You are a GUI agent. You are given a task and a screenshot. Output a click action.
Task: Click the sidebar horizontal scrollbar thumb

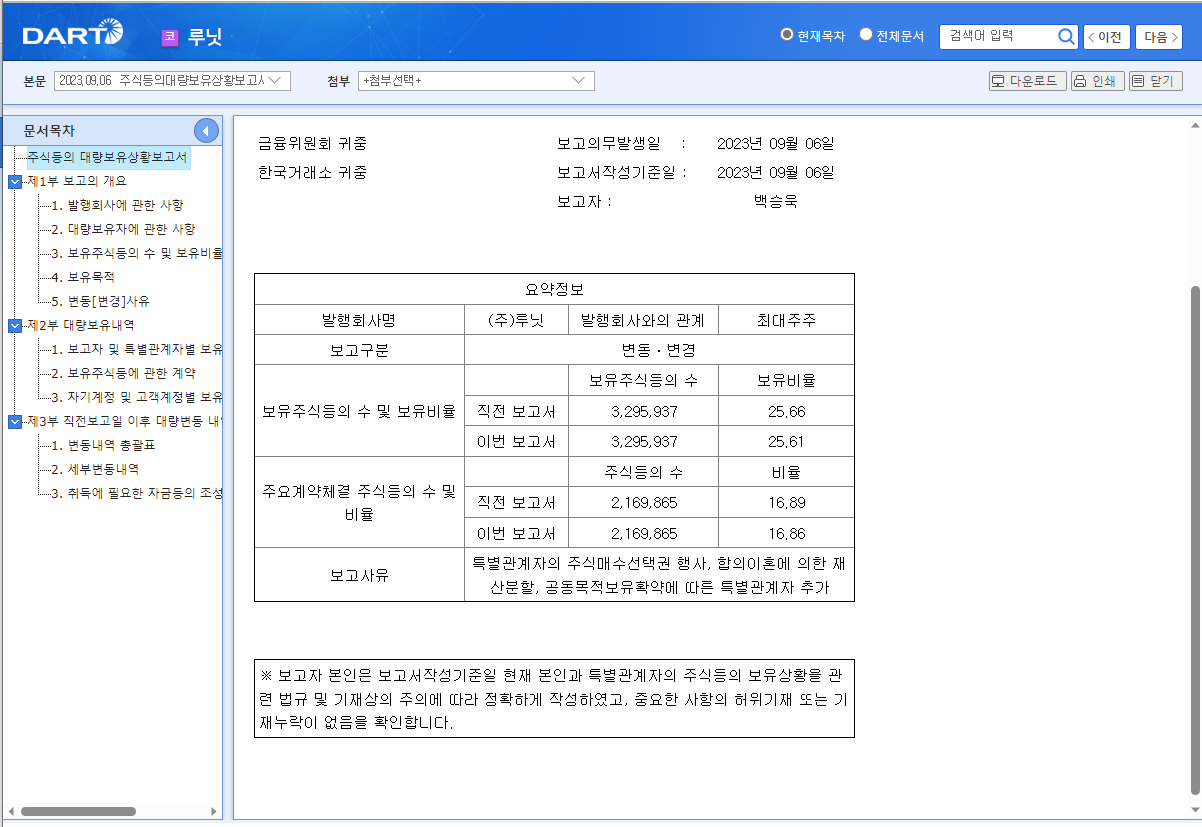click(x=77, y=811)
